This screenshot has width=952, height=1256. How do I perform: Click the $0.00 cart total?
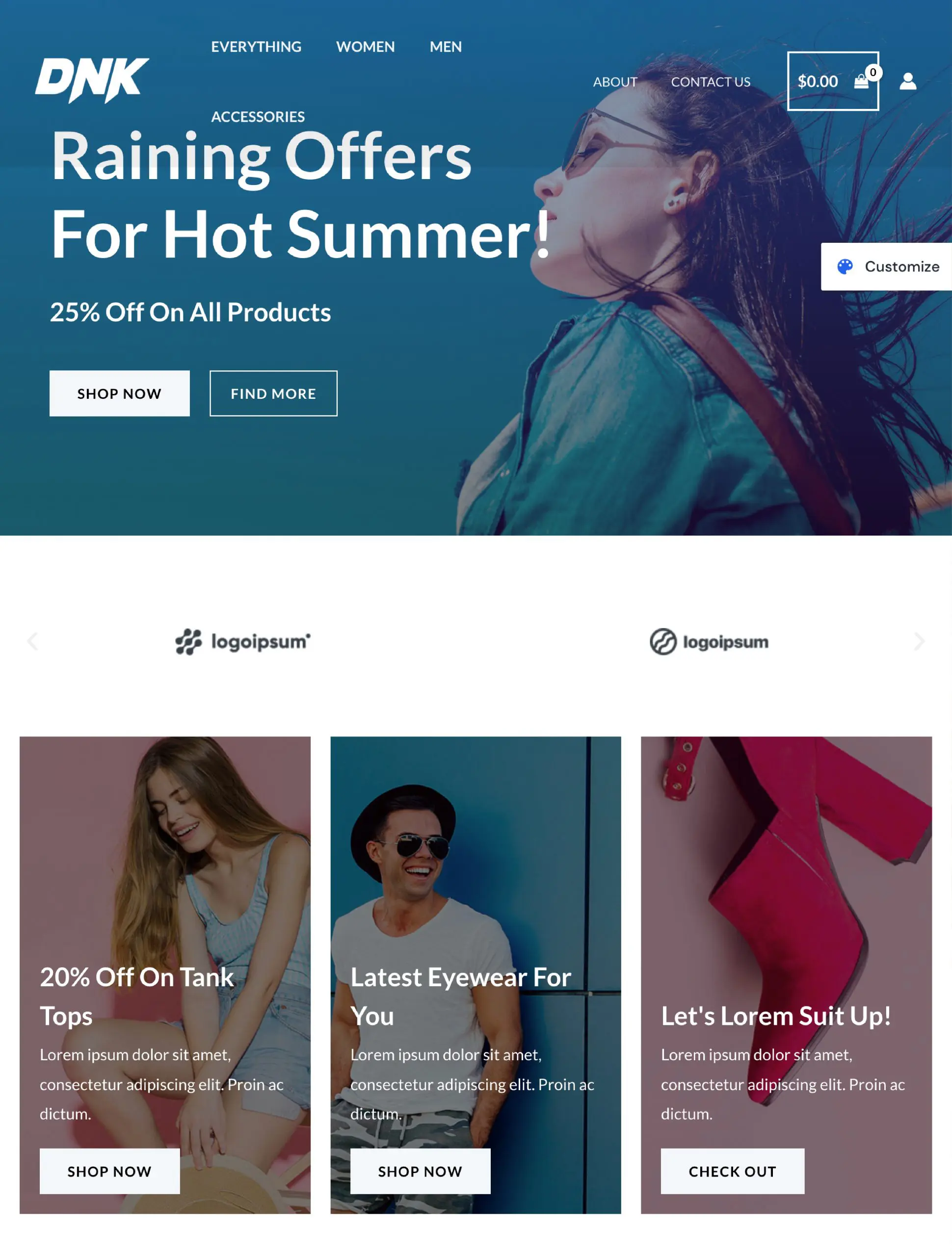[818, 82]
